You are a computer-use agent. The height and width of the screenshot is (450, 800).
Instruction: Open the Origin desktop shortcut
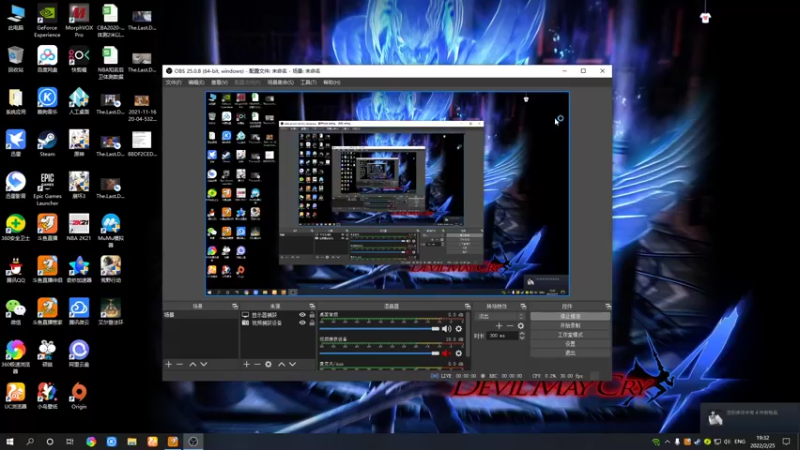pyautogui.click(x=79, y=396)
